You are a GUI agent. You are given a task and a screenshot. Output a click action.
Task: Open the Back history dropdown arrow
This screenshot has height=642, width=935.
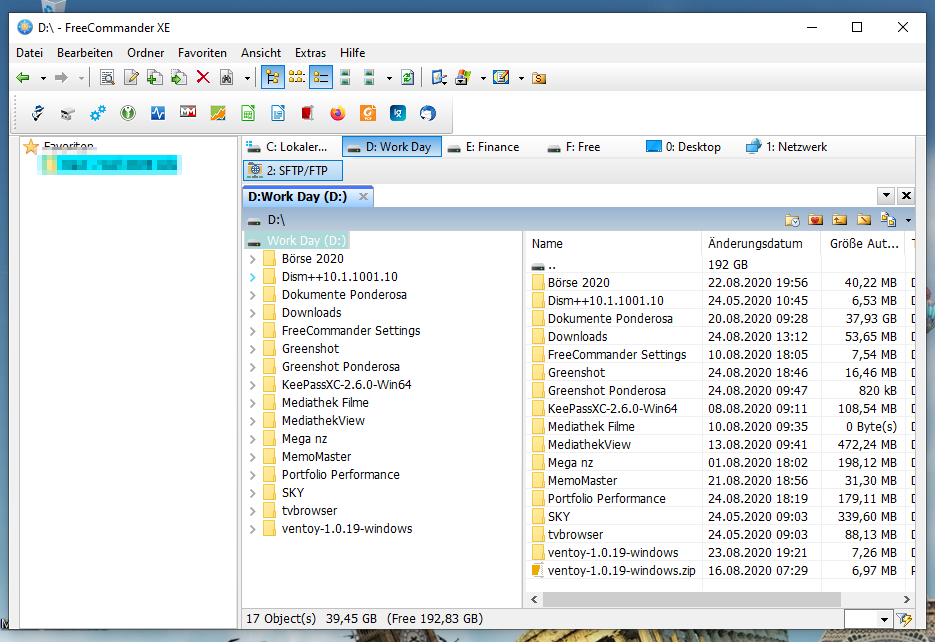coord(43,78)
